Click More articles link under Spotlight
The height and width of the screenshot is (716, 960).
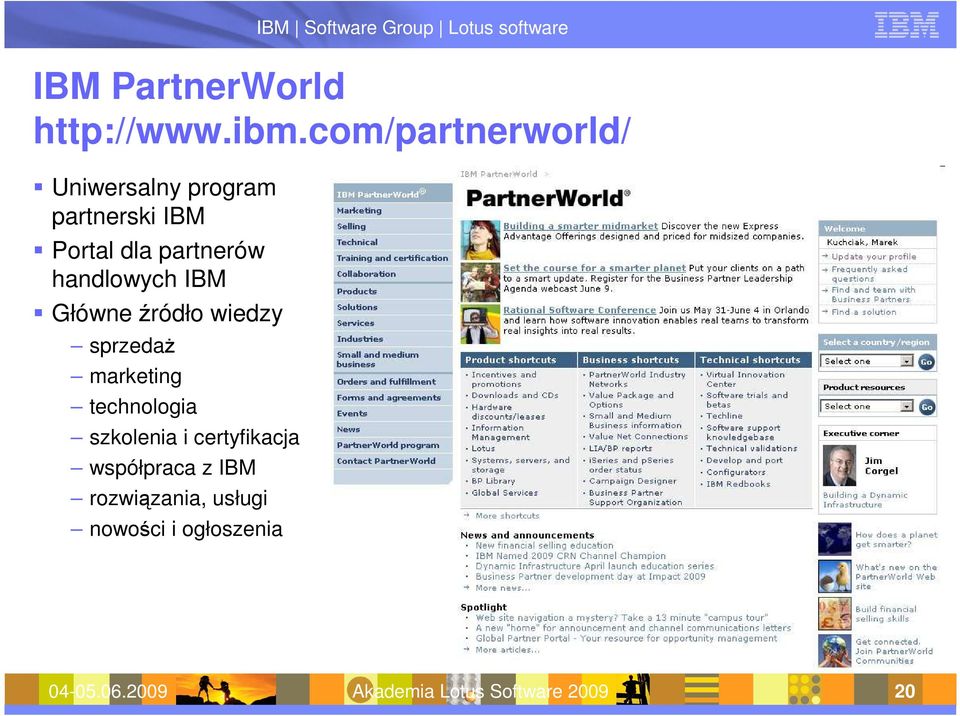click(508, 650)
